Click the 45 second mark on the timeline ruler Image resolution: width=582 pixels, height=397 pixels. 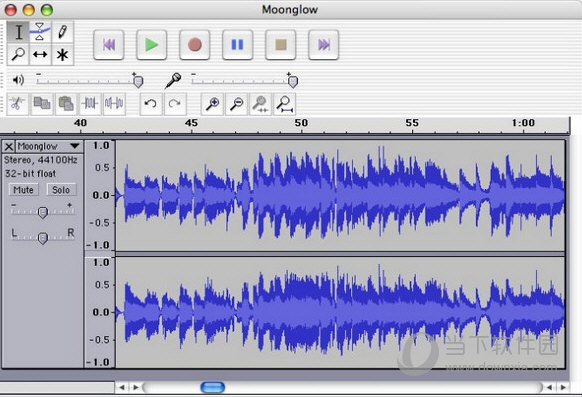[191, 123]
